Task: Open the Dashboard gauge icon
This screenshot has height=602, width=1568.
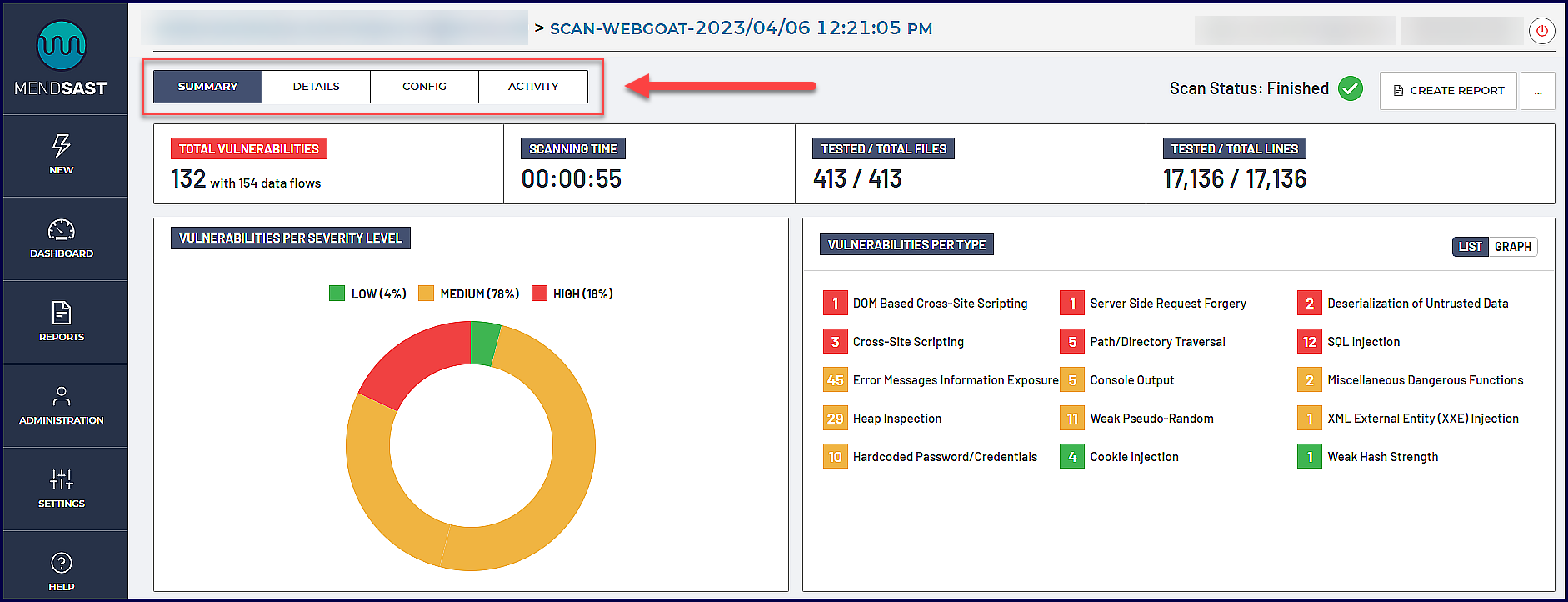Action: click(61, 229)
